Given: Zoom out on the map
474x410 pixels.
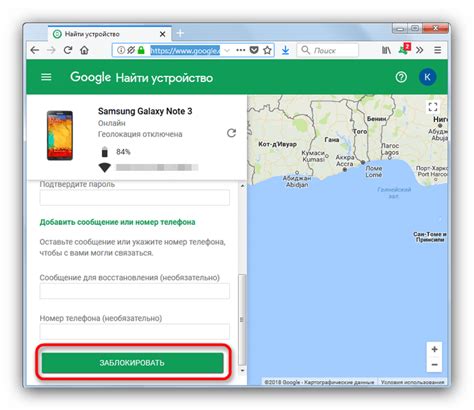Looking at the screenshot, I should click(434, 365).
